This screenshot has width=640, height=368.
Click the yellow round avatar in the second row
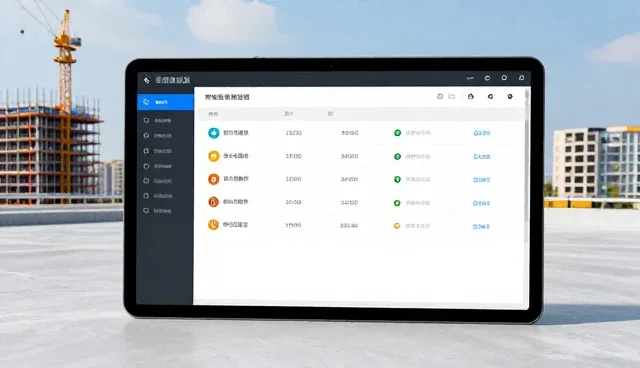point(213,156)
